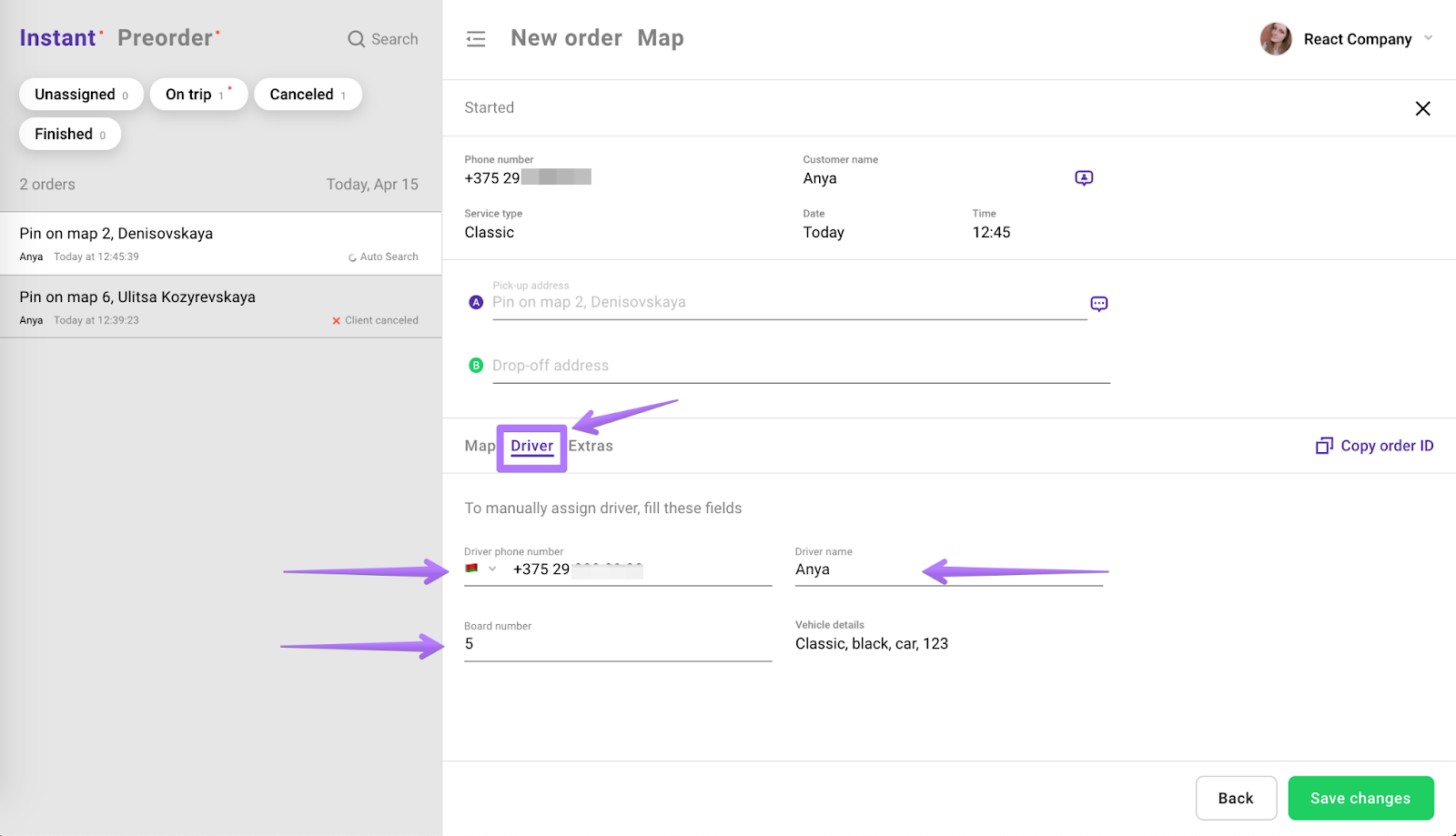Click the Copy order ID icon

(x=1324, y=446)
